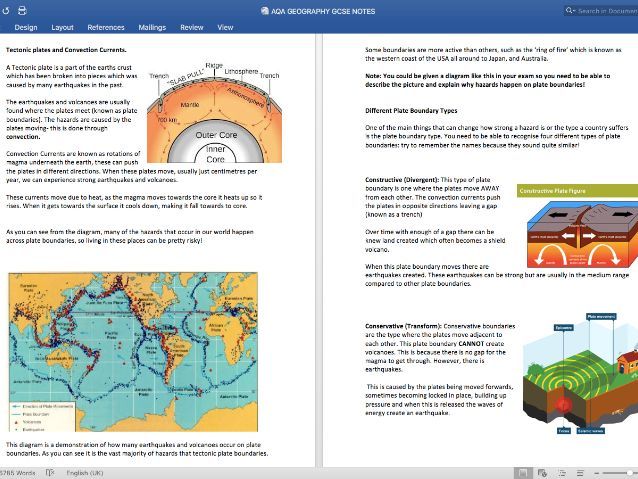Select the View tab
The width and height of the screenshot is (638, 479).
click(225, 27)
